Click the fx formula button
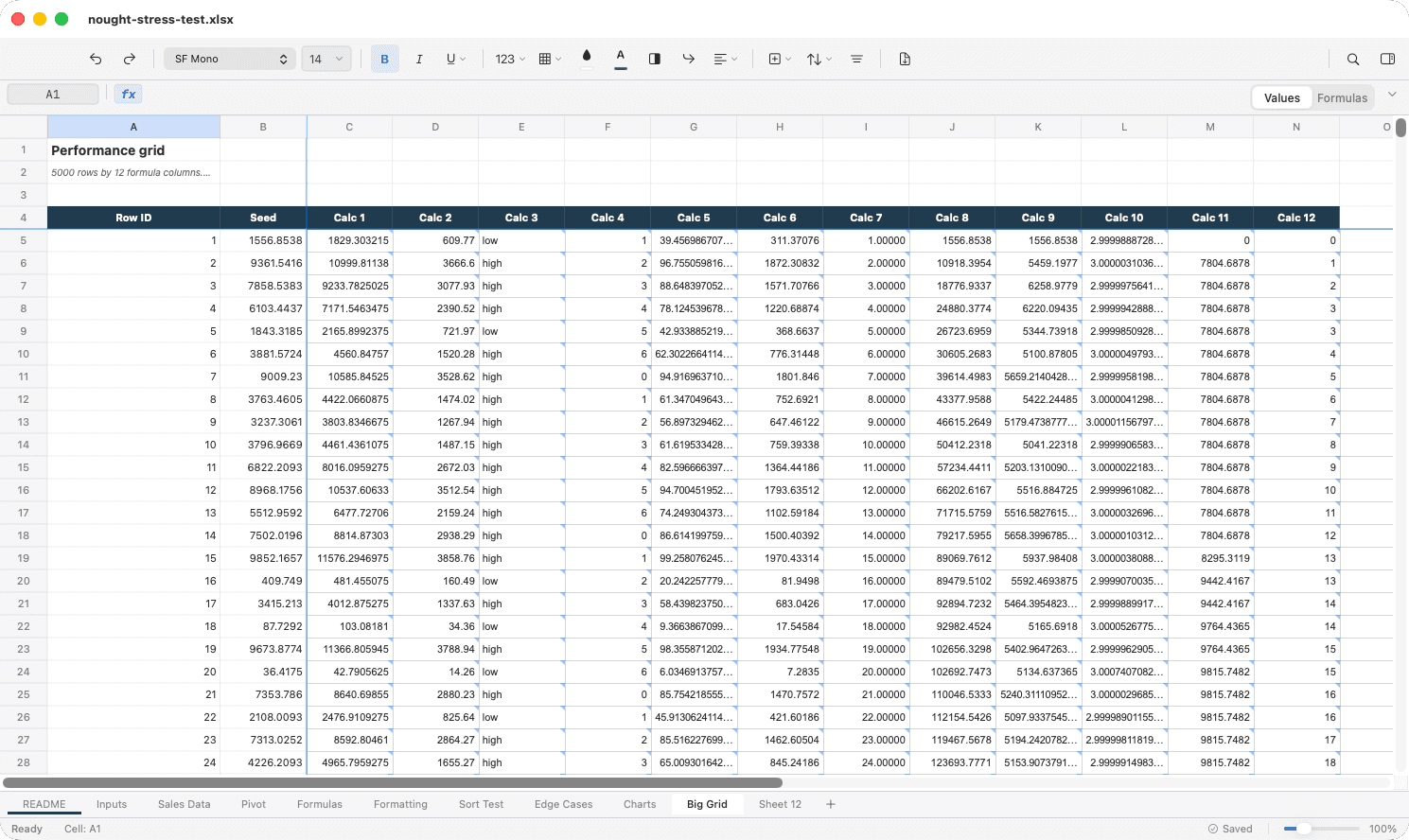Screen dimensions: 1409x840 click(x=129, y=94)
